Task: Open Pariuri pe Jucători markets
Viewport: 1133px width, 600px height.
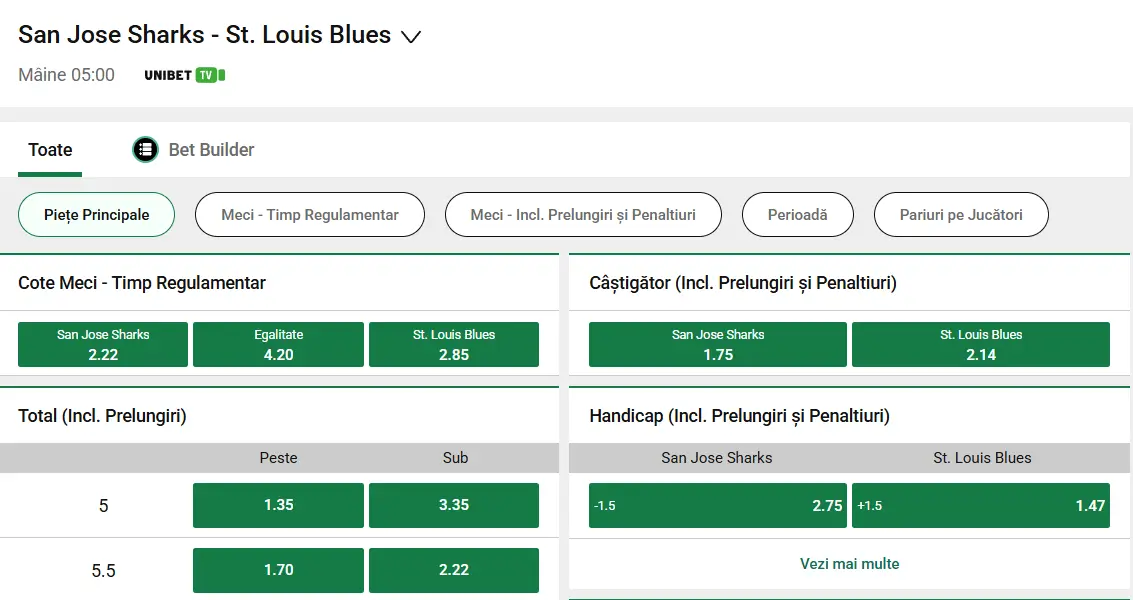Action: [x=960, y=214]
